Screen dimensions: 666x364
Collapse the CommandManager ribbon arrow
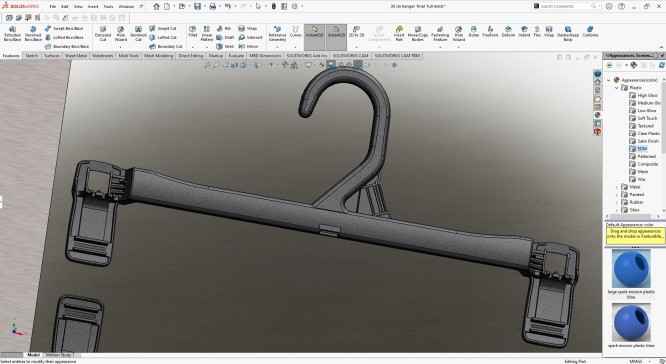(x=662, y=47)
